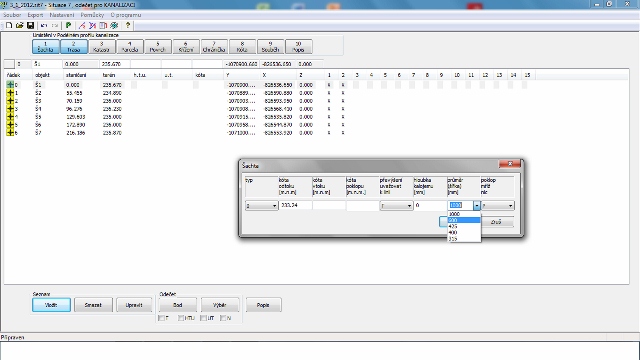Click the yellow cross icon in row Š3
The height and width of the screenshot is (360, 640).
(x=10, y=101)
